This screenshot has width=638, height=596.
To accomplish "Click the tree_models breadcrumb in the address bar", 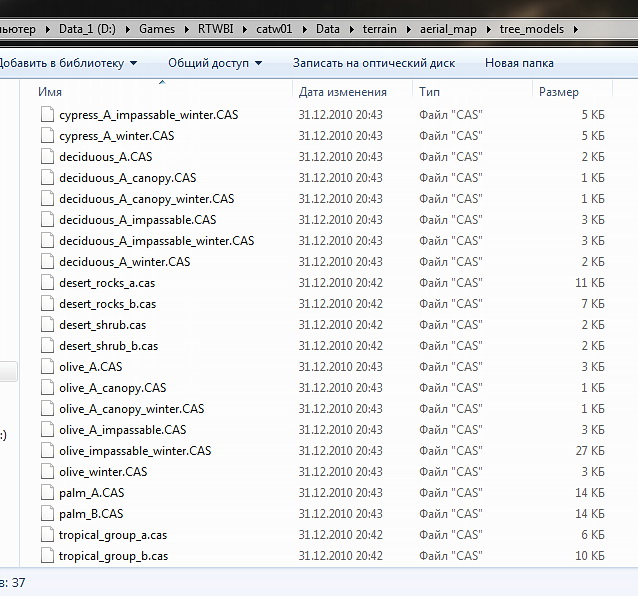I will tap(532, 29).
